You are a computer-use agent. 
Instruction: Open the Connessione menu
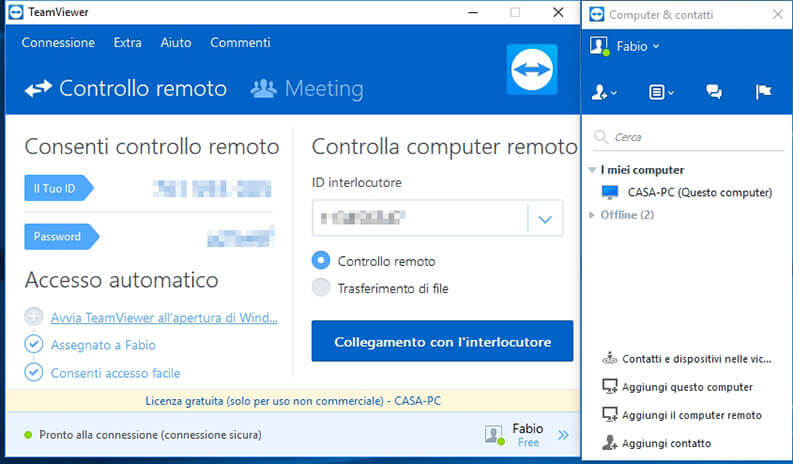coord(58,43)
